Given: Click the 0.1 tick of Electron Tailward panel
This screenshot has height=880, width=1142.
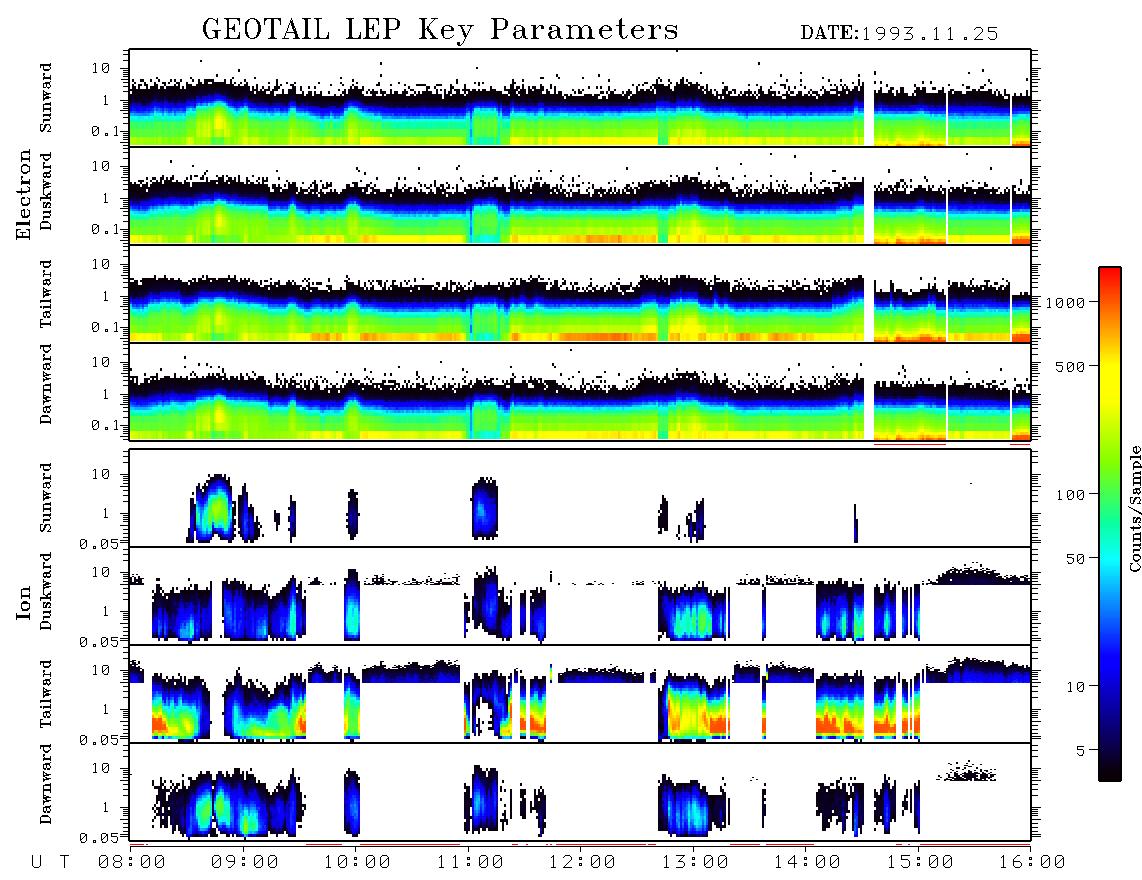Looking at the screenshot, I should [108, 327].
